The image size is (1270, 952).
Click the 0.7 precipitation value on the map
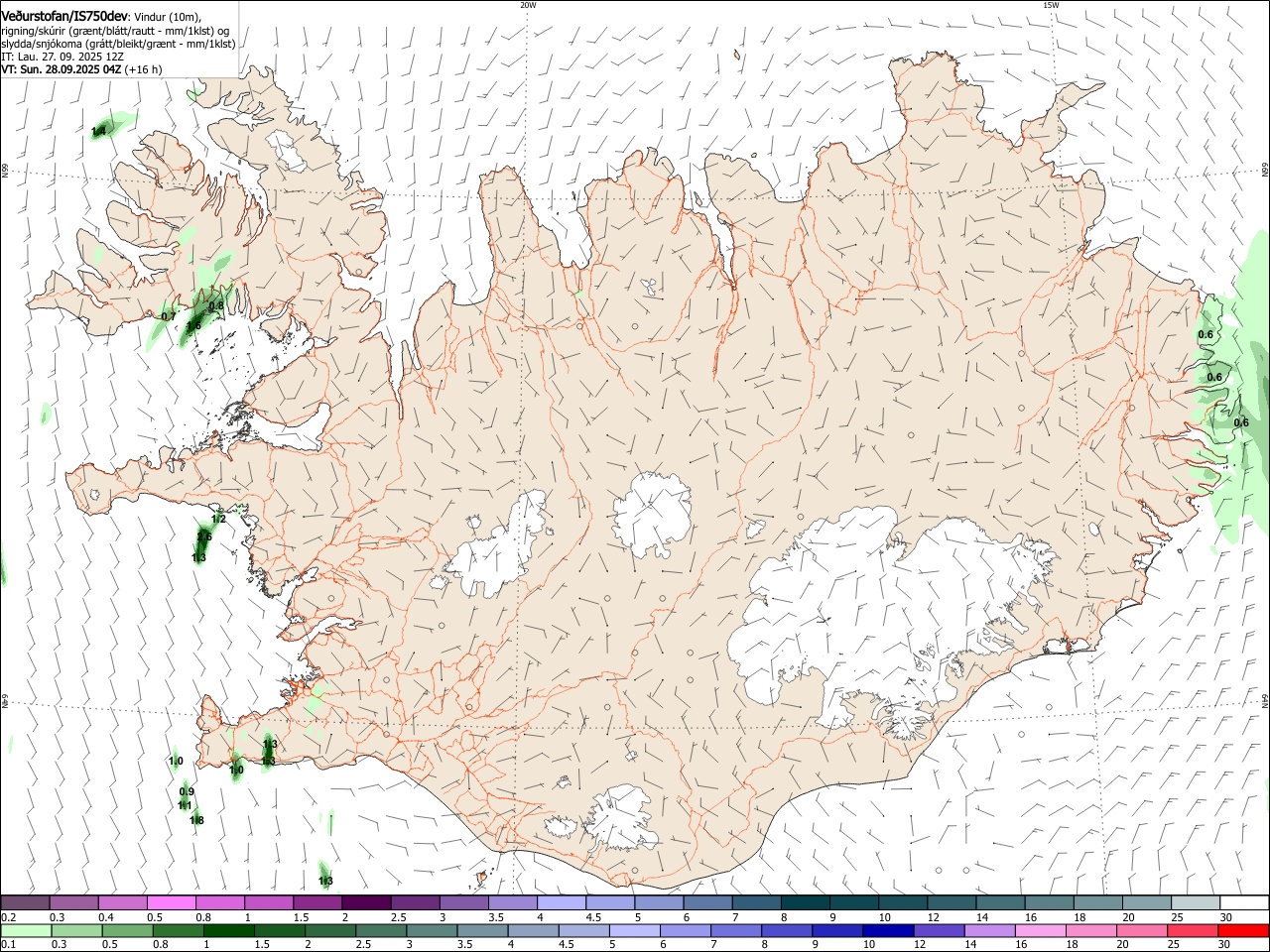168,316
